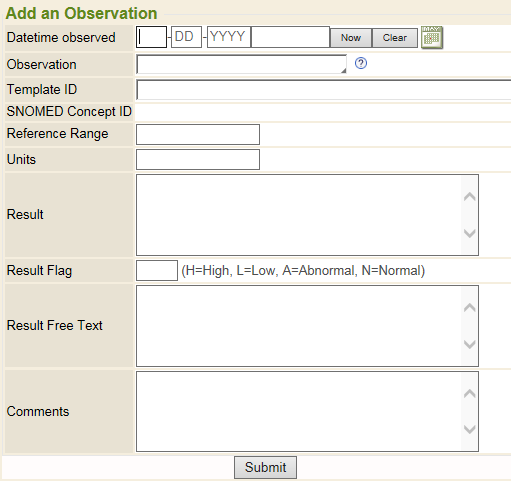Viewport: 511px width, 481px height.
Task: Submit the observation form
Action: (x=265, y=467)
